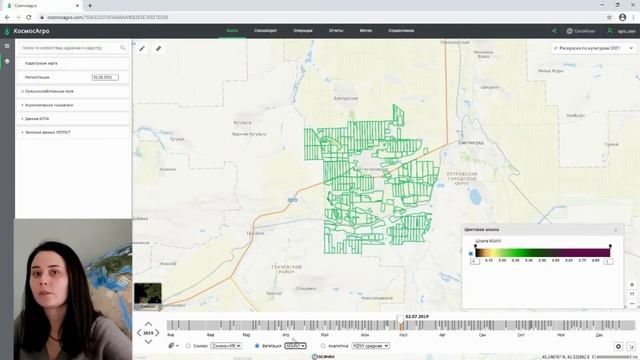The width and height of the screenshot is (640, 360).
Task: Switch to the Отчеты tab
Action: click(336, 31)
